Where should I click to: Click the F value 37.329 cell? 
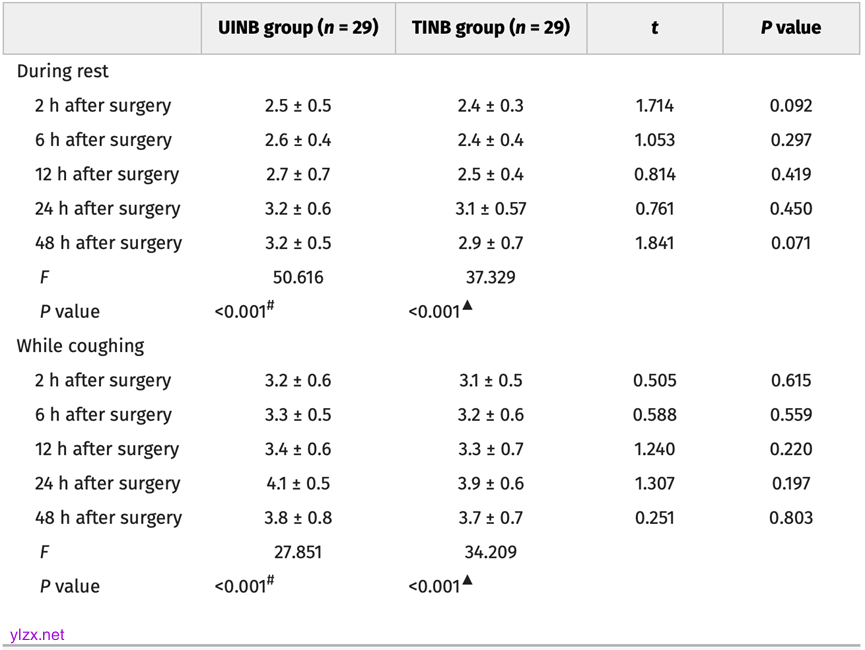(x=490, y=277)
